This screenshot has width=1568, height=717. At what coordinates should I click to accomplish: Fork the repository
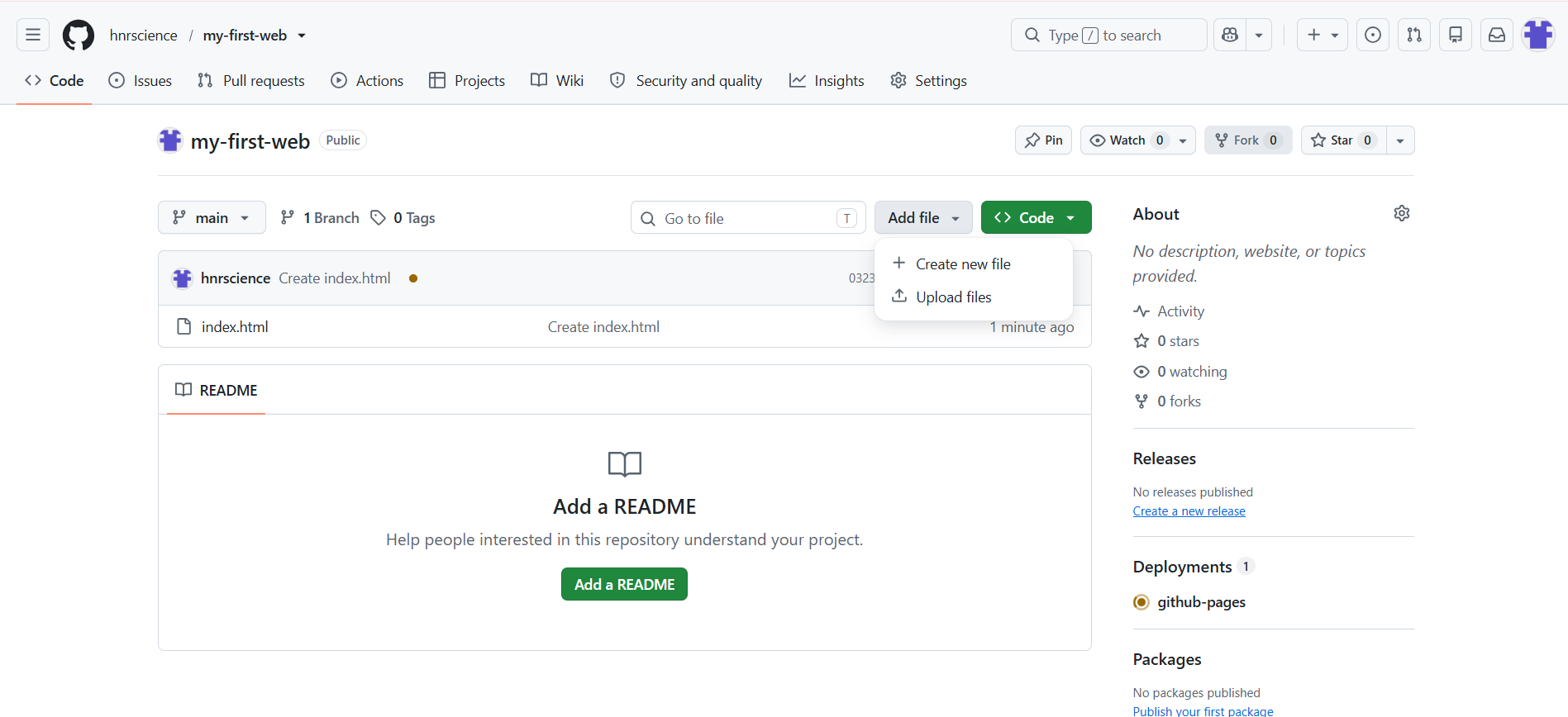point(1248,140)
